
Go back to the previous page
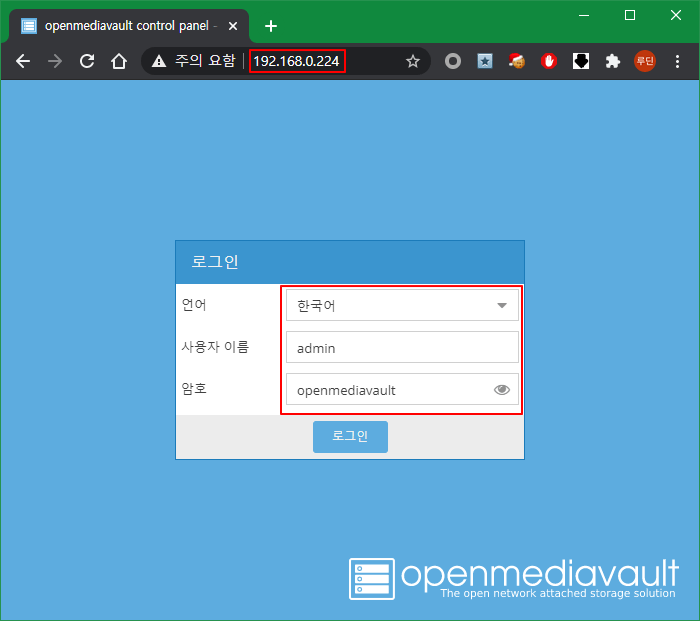pos(23,61)
